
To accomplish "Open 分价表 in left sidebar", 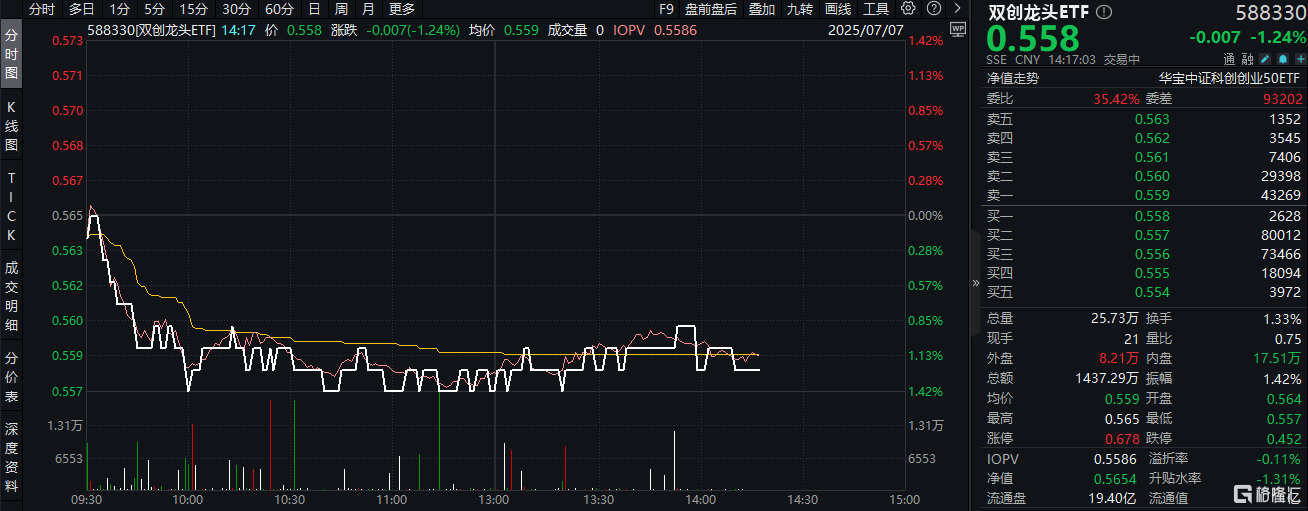I will point(11,377).
